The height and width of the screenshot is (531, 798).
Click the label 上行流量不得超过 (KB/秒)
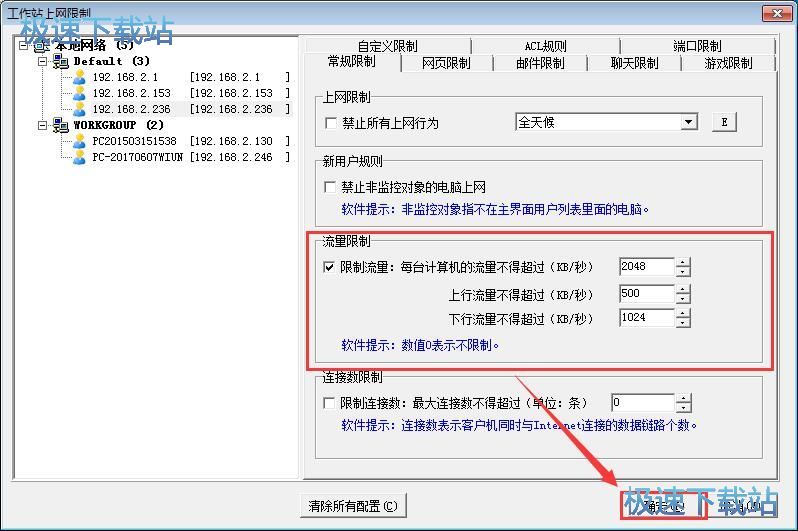pyautogui.click(x=521, y=295)
